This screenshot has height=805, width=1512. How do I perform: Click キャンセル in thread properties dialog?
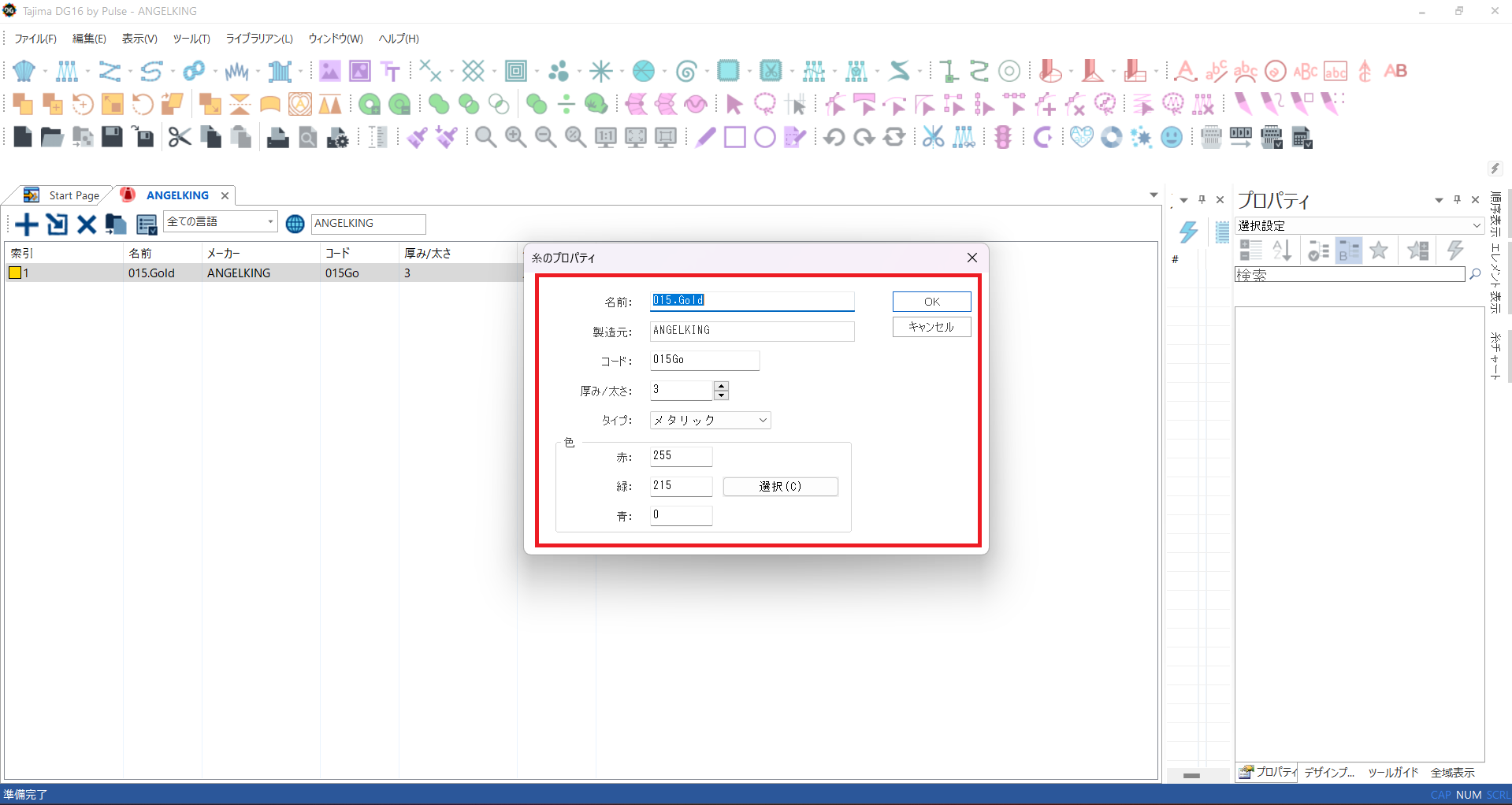(931, 327)
